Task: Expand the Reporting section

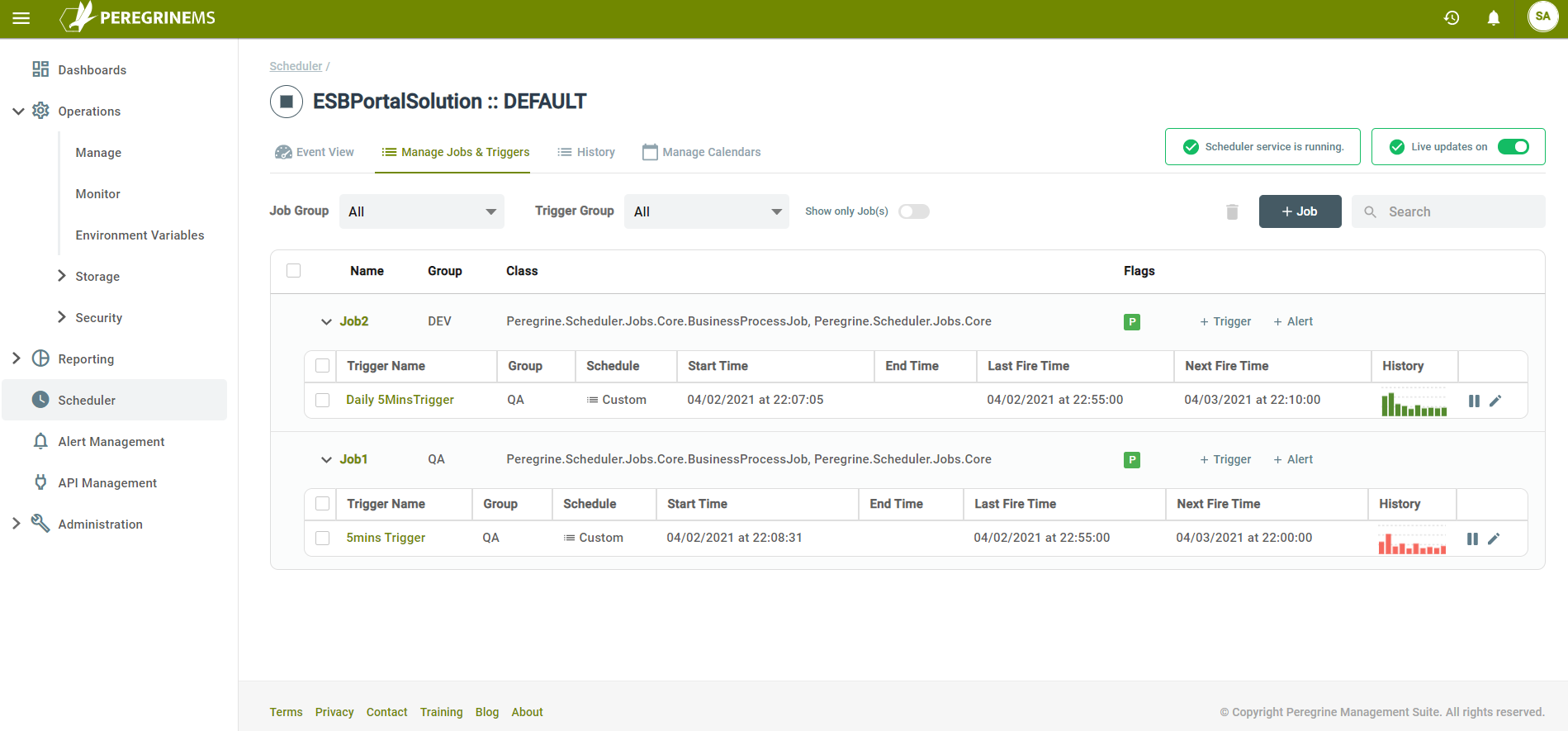Action: click(x=17, y=358)
